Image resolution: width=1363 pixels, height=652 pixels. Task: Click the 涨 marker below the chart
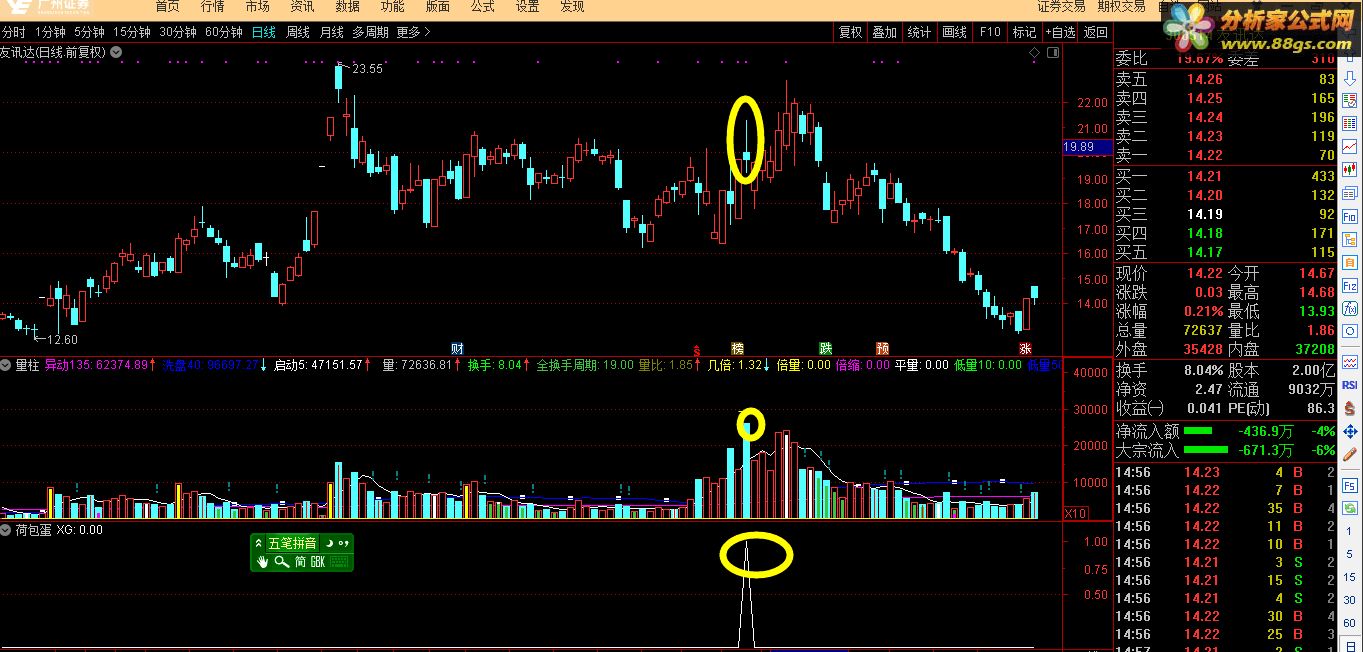(x=1025, y=349)
